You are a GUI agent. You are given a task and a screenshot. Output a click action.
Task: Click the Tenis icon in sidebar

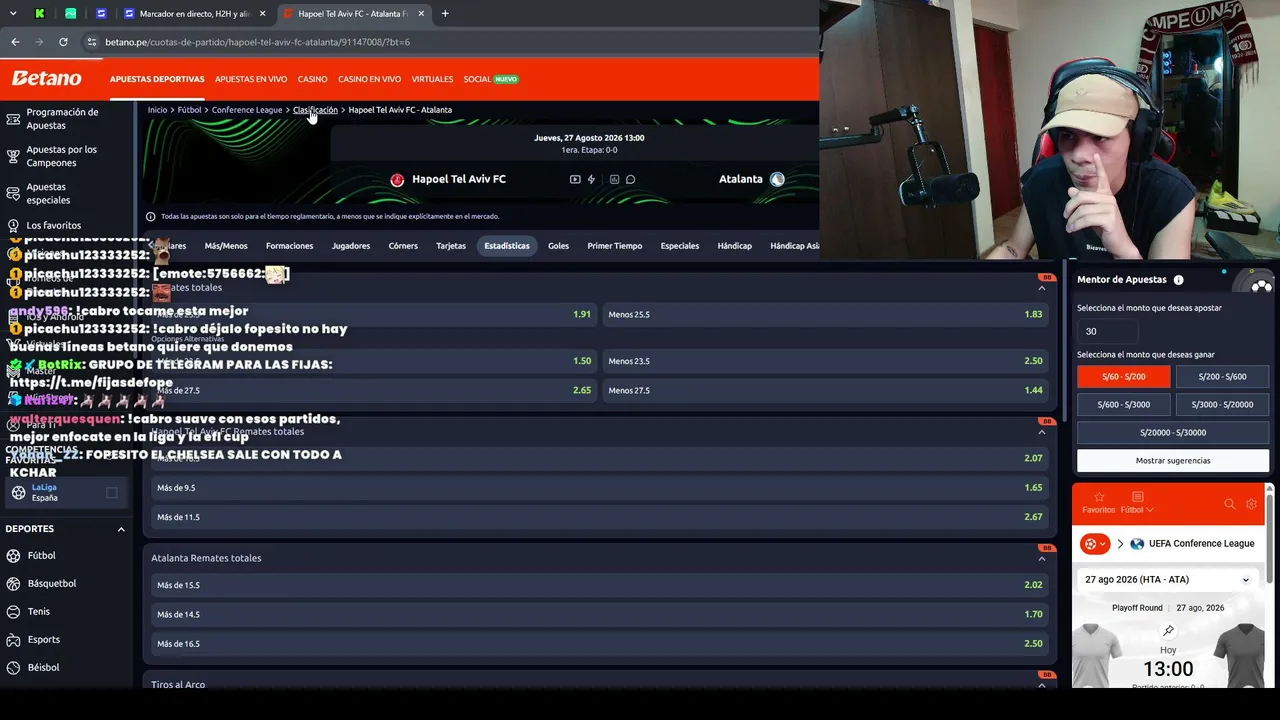13,612
